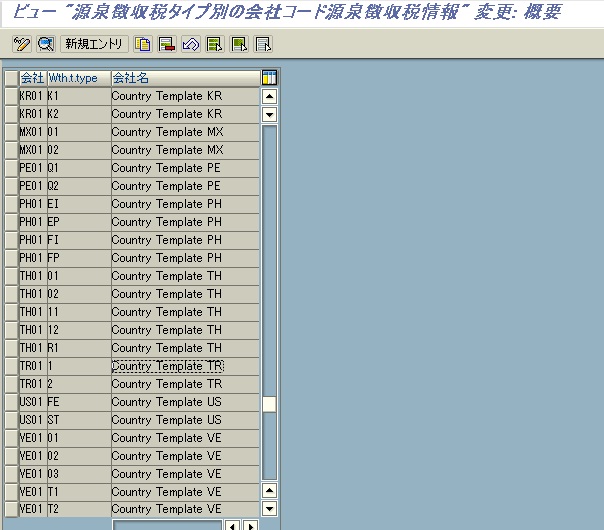Image resolution: width=604 pixels, height=530 pixels.
Task: Select the row for PH01 EI
Action: tap(11, 204)
